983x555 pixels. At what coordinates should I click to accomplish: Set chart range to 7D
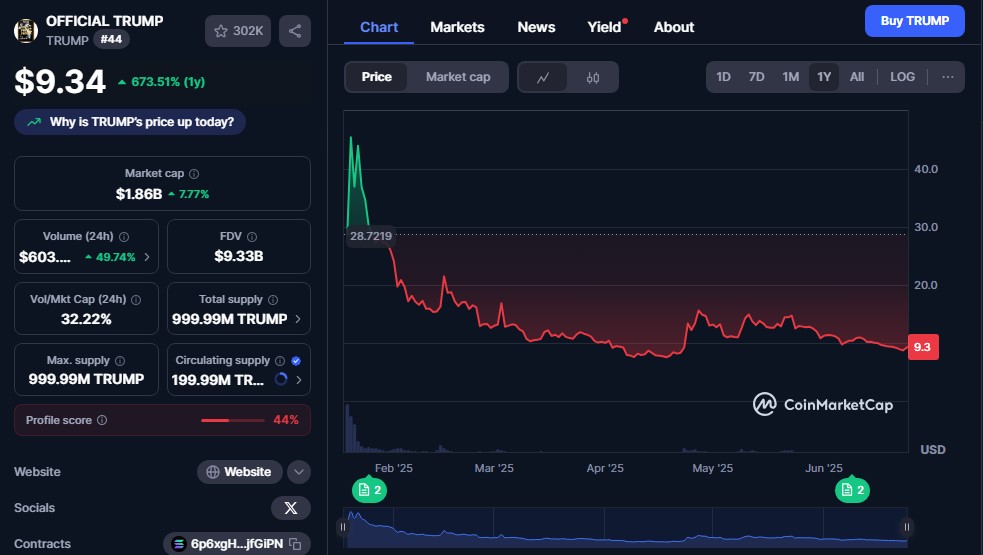tap(757, 77)
